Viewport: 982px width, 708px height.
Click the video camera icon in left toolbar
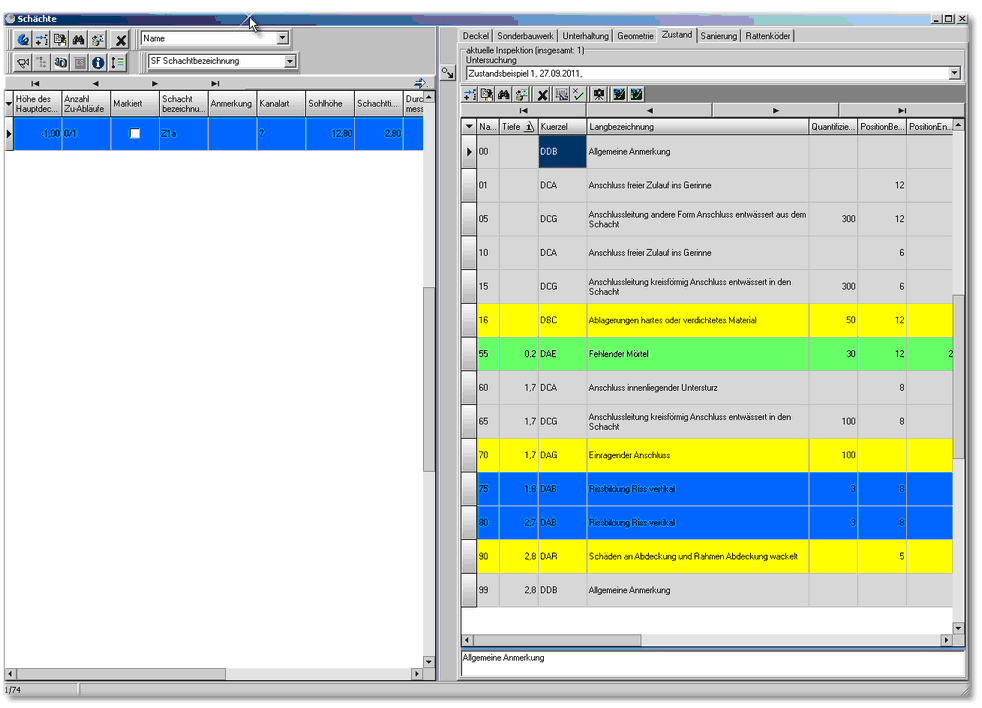[x=23, y=62]
